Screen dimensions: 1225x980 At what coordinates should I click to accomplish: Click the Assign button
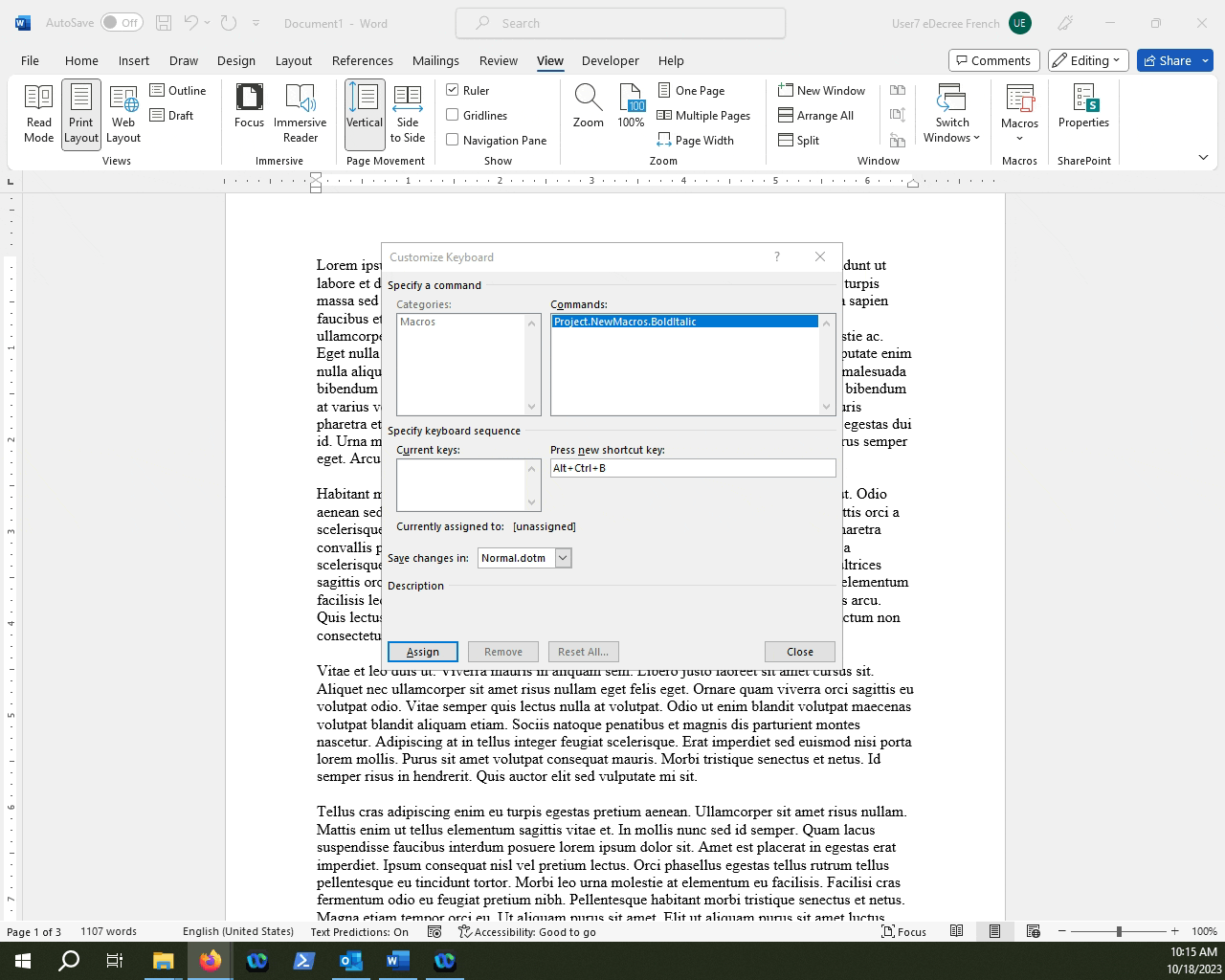[423, 652]
